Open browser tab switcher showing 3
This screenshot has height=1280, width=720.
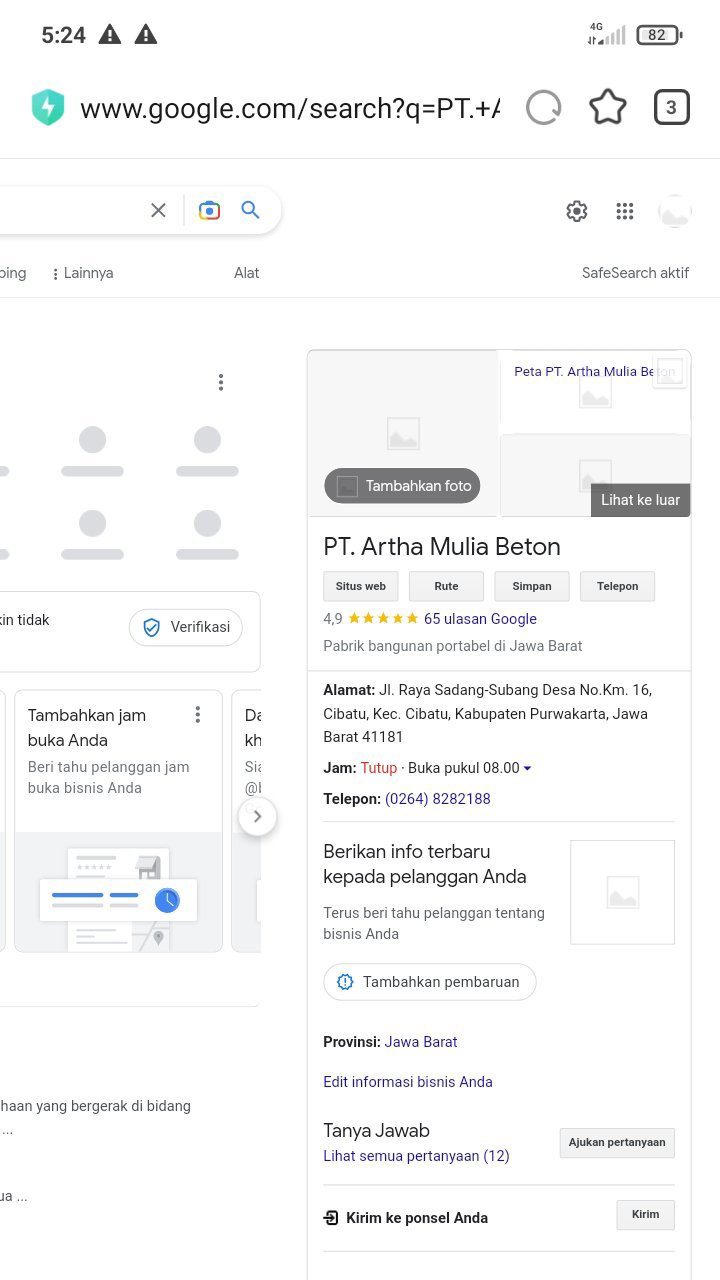click(x=671, y=107)
